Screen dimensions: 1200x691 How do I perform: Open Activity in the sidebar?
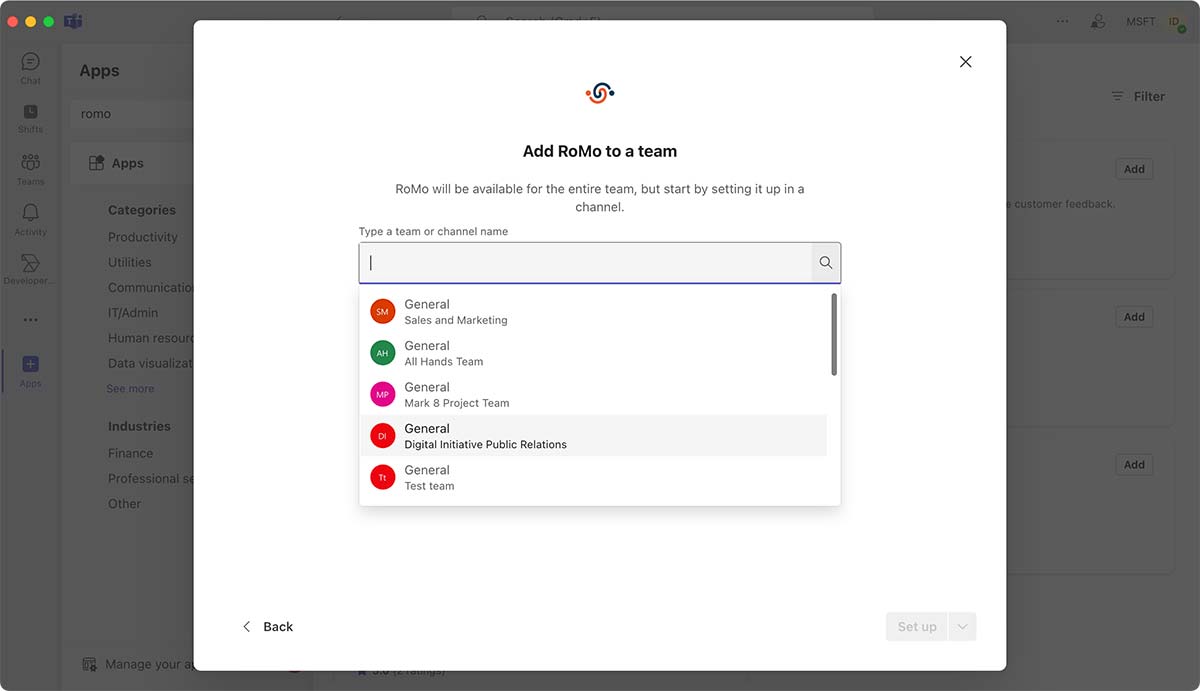point(31,218)
